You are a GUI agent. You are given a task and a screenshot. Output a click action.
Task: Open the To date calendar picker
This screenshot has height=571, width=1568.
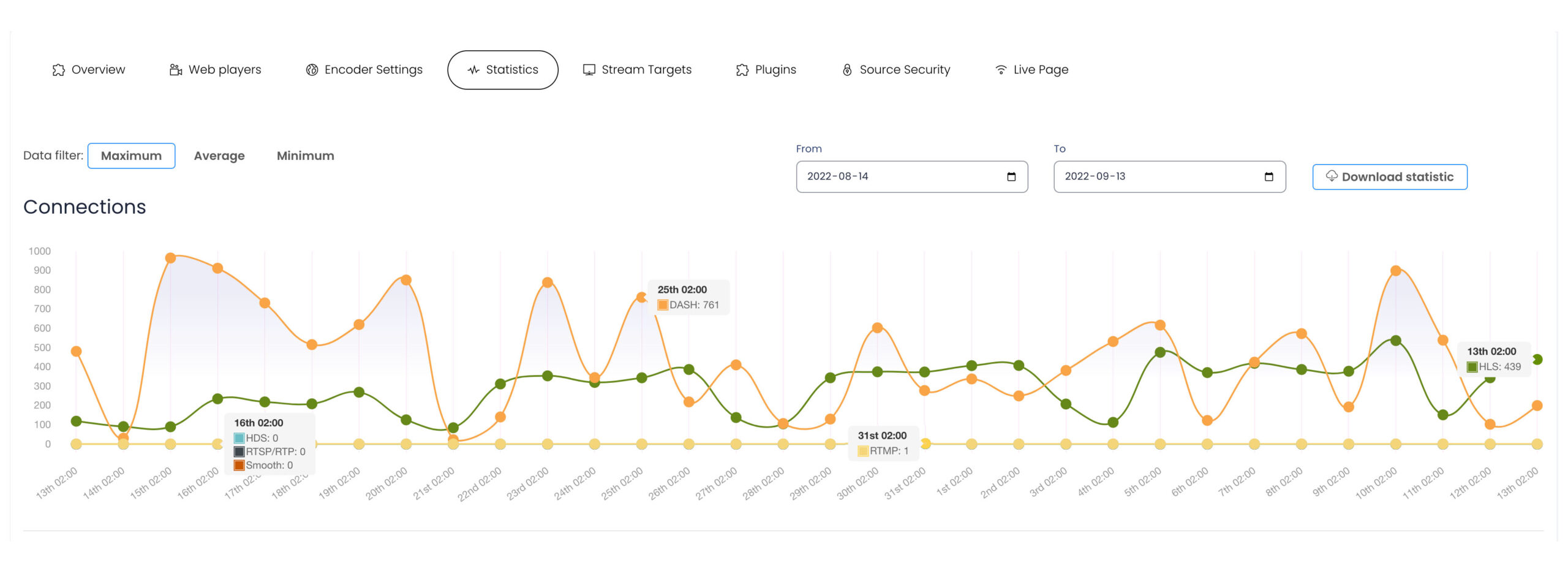pyautogui.click(x=1268, y=176)
